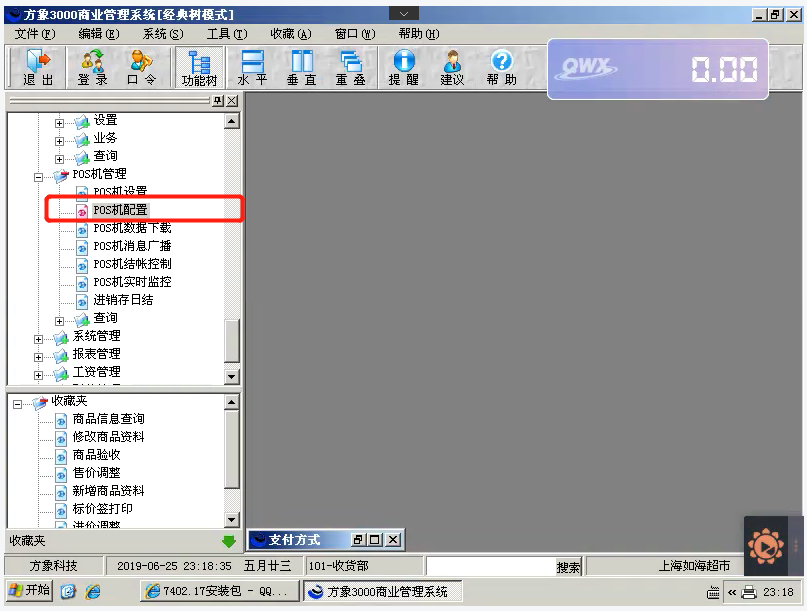Screen dimensions: 807x611
Task: Tile windows with the 水平 icon
Action: [252, 67]
